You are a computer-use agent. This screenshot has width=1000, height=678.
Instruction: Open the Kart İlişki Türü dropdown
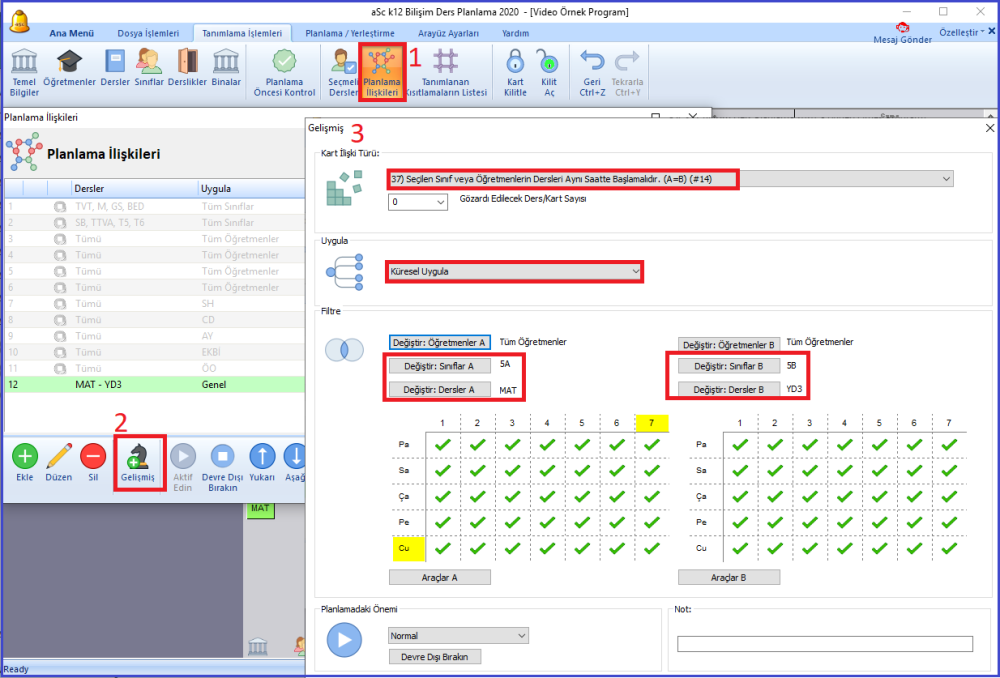670,179
